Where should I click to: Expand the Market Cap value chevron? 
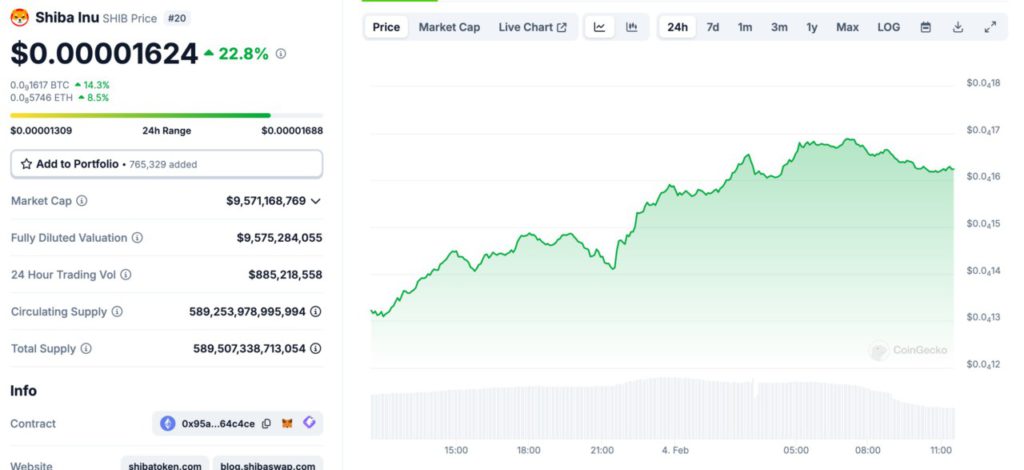click(x=316, y=201)
